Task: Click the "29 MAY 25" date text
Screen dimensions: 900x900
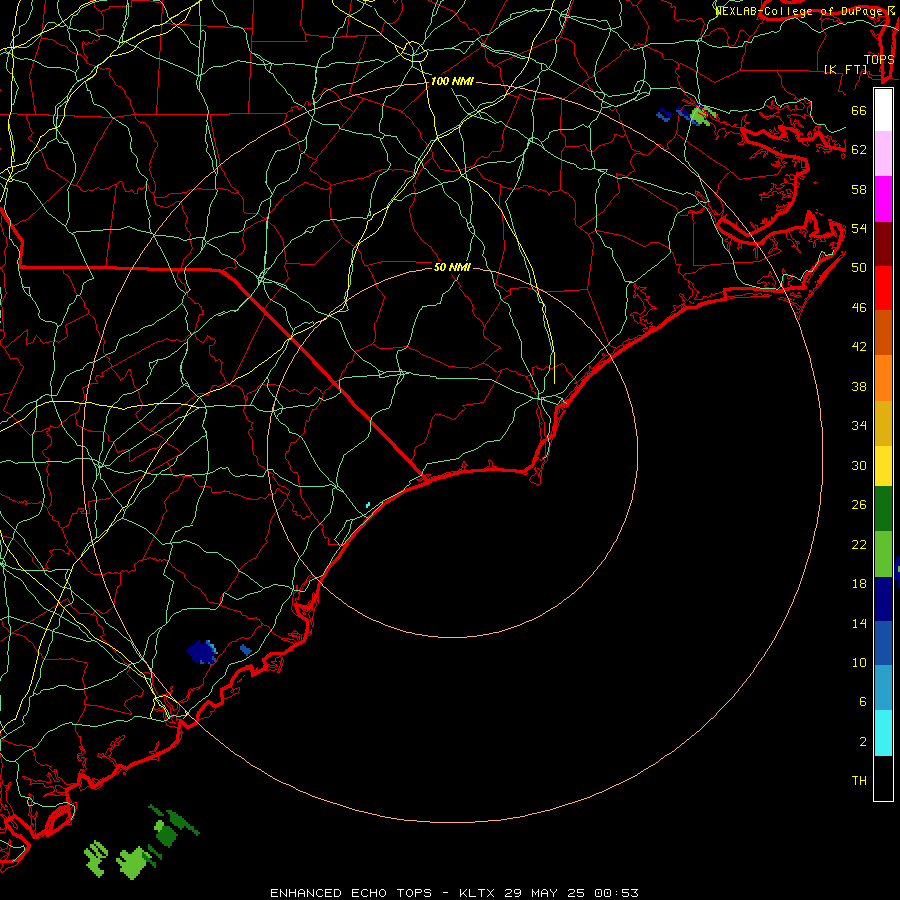Action: (x=545, y=893)
